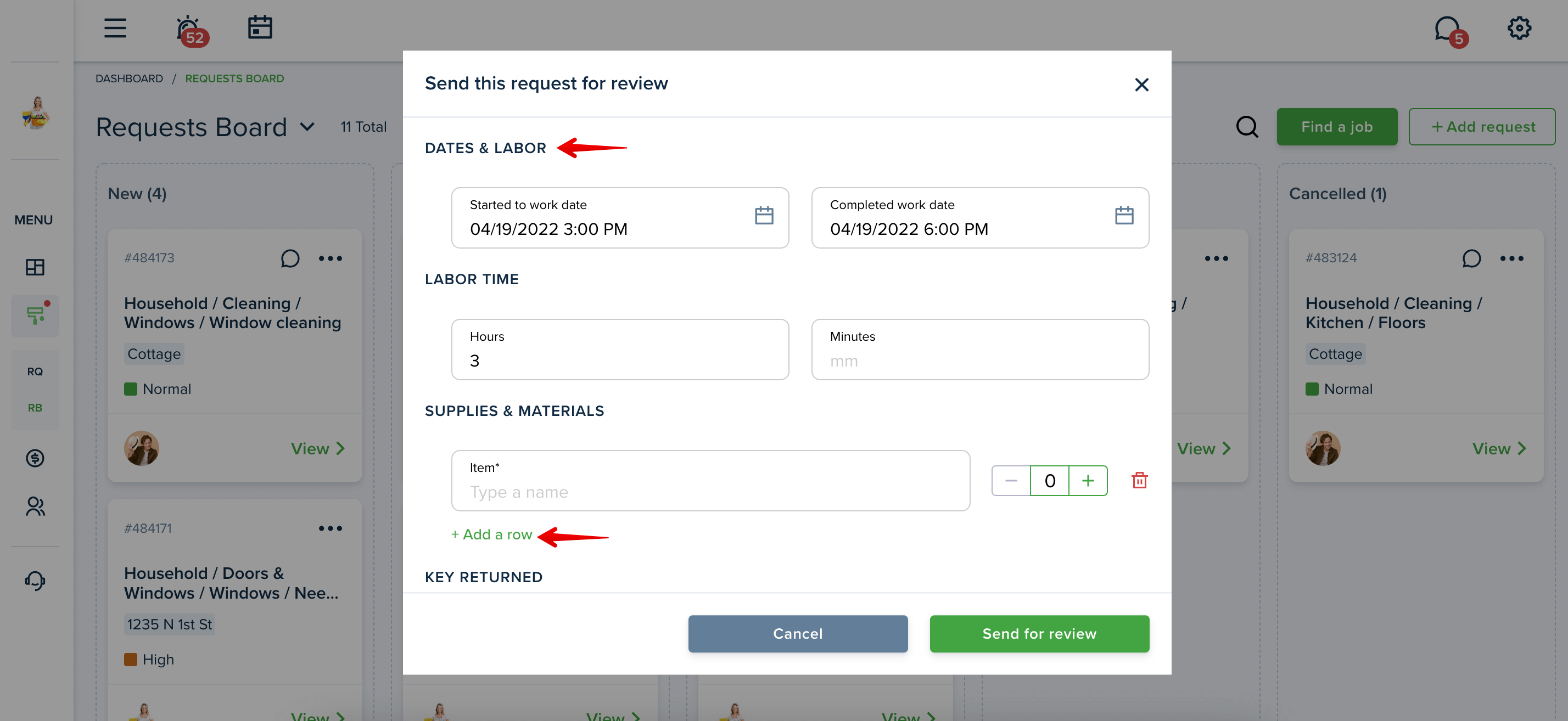The width and height of the screenshot is (1568, 721).
Task: Click the Cancel button
Action: click(797, 633)
